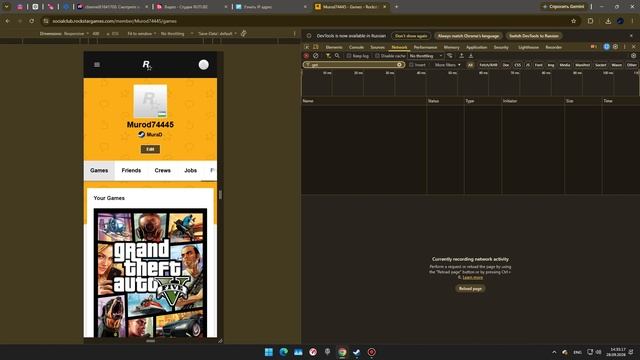
Task: Open the DevTools AI assistance icon
Action: (607, 47)
